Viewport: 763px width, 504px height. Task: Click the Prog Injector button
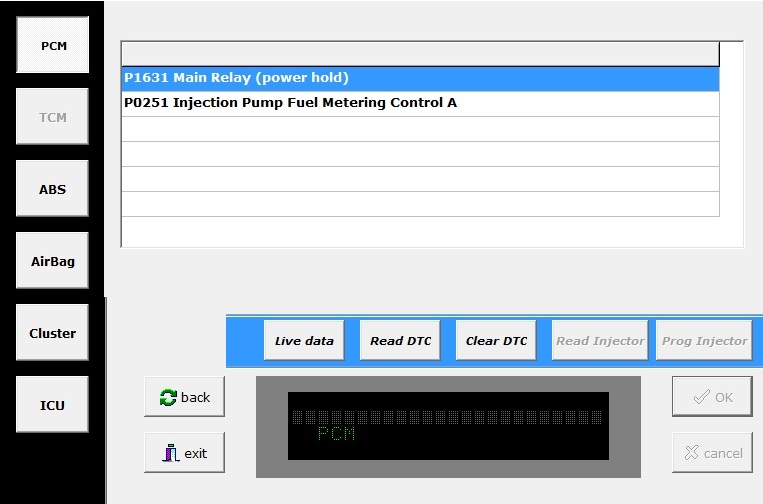704,341
